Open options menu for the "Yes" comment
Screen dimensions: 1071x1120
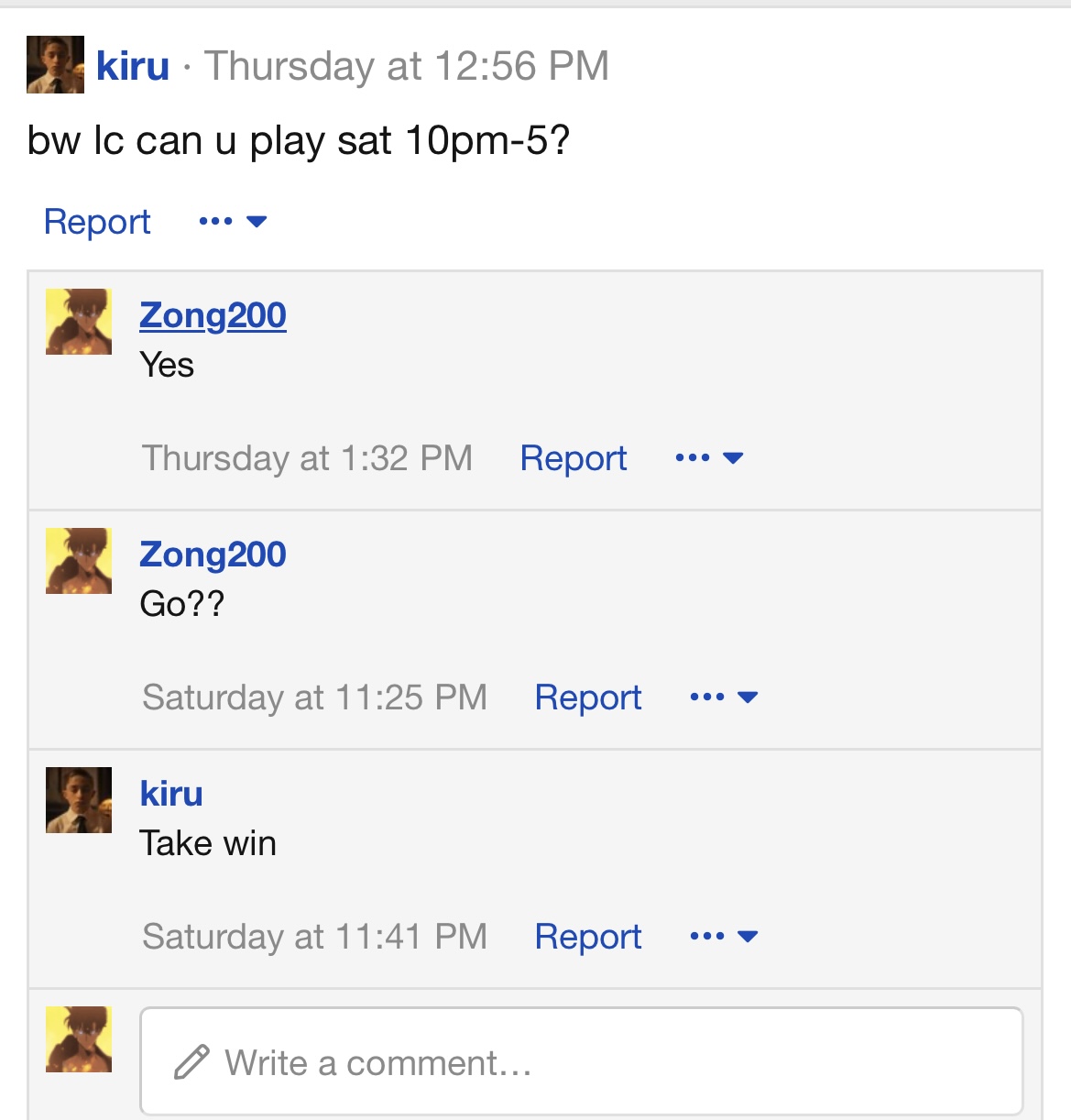point(709,458)
